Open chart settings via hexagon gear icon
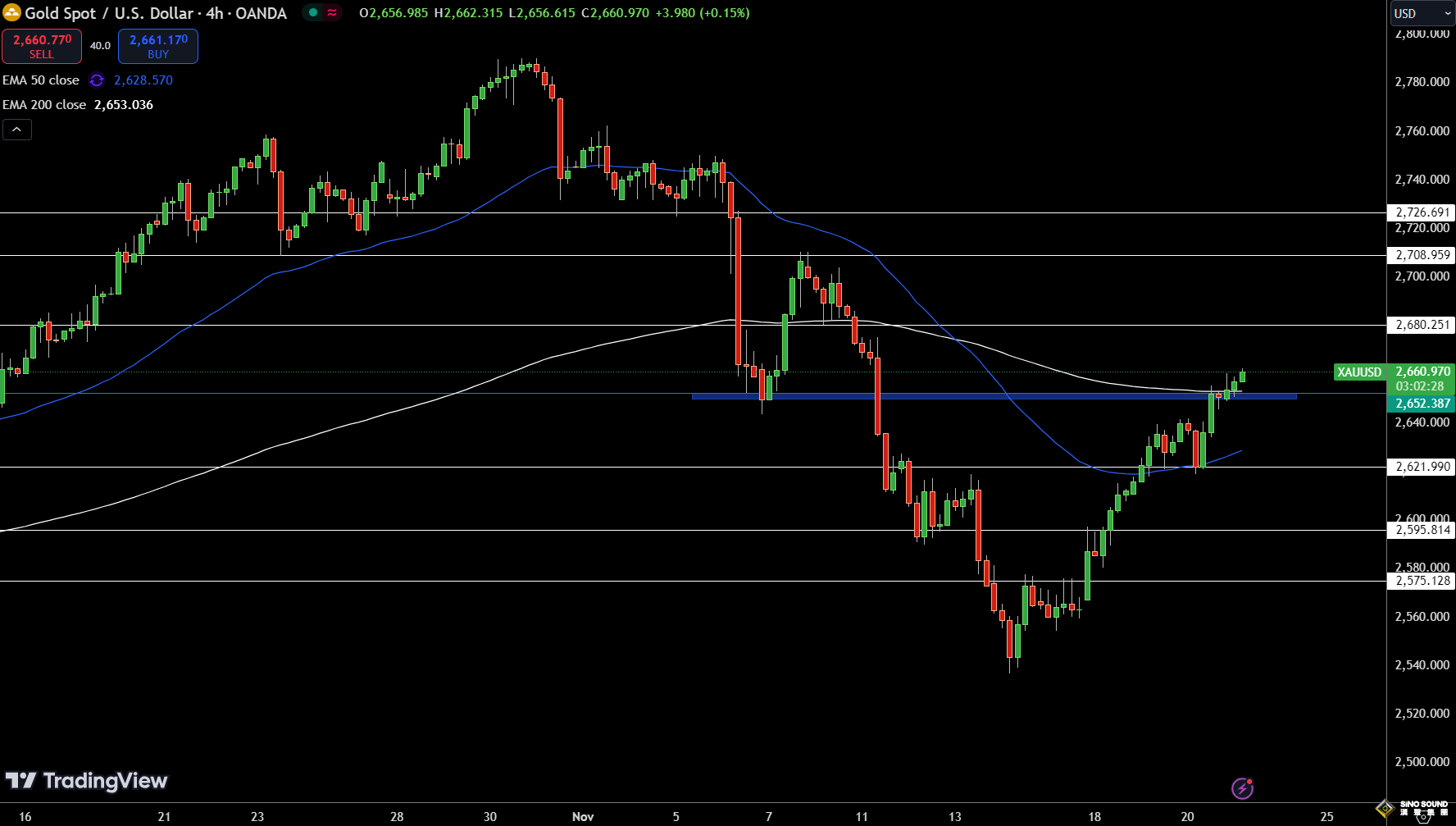This screenshot has height=826, width=1456. click(x=1423, y=817)
